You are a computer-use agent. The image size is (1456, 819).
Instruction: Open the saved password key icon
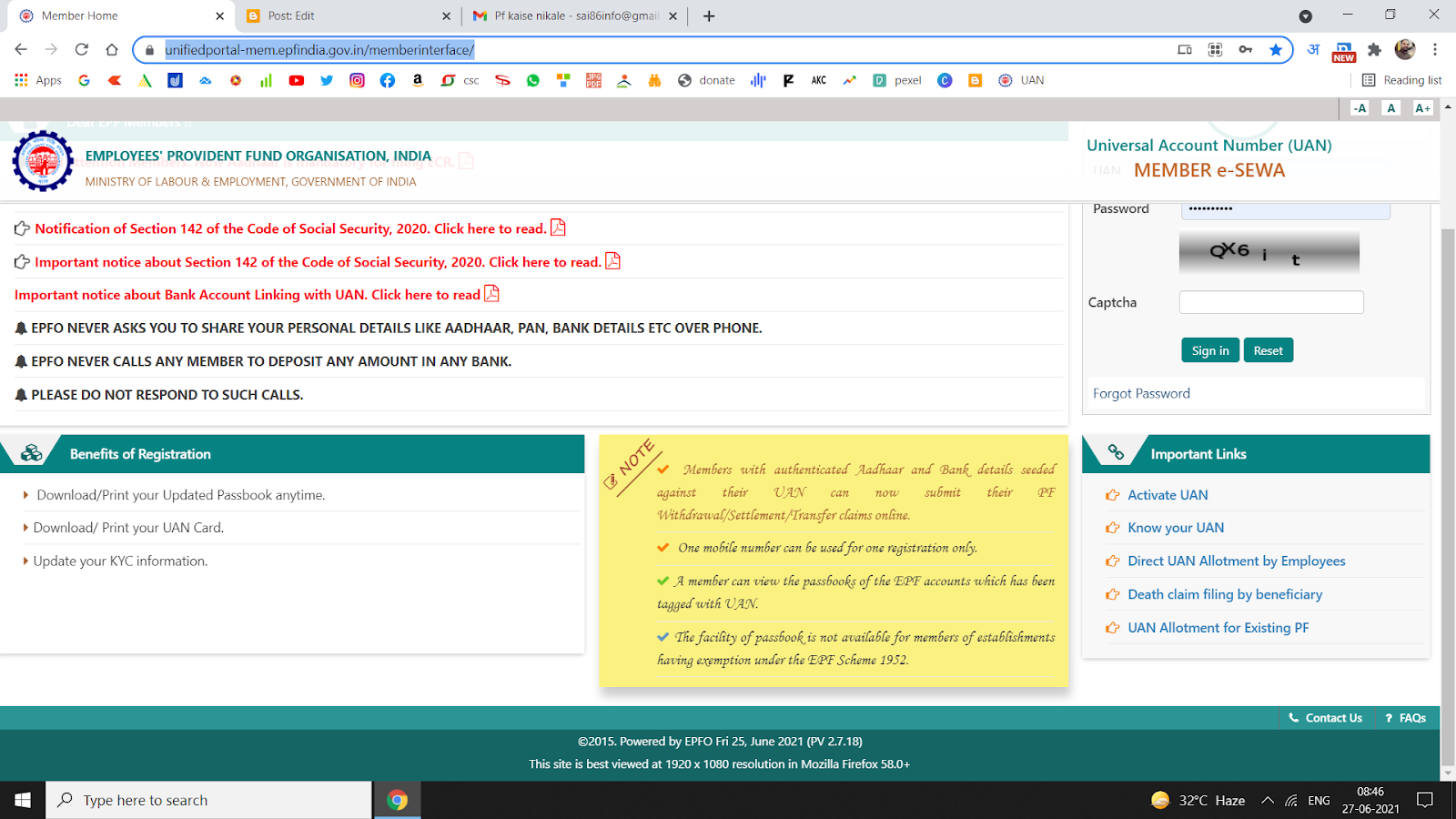1246,50
